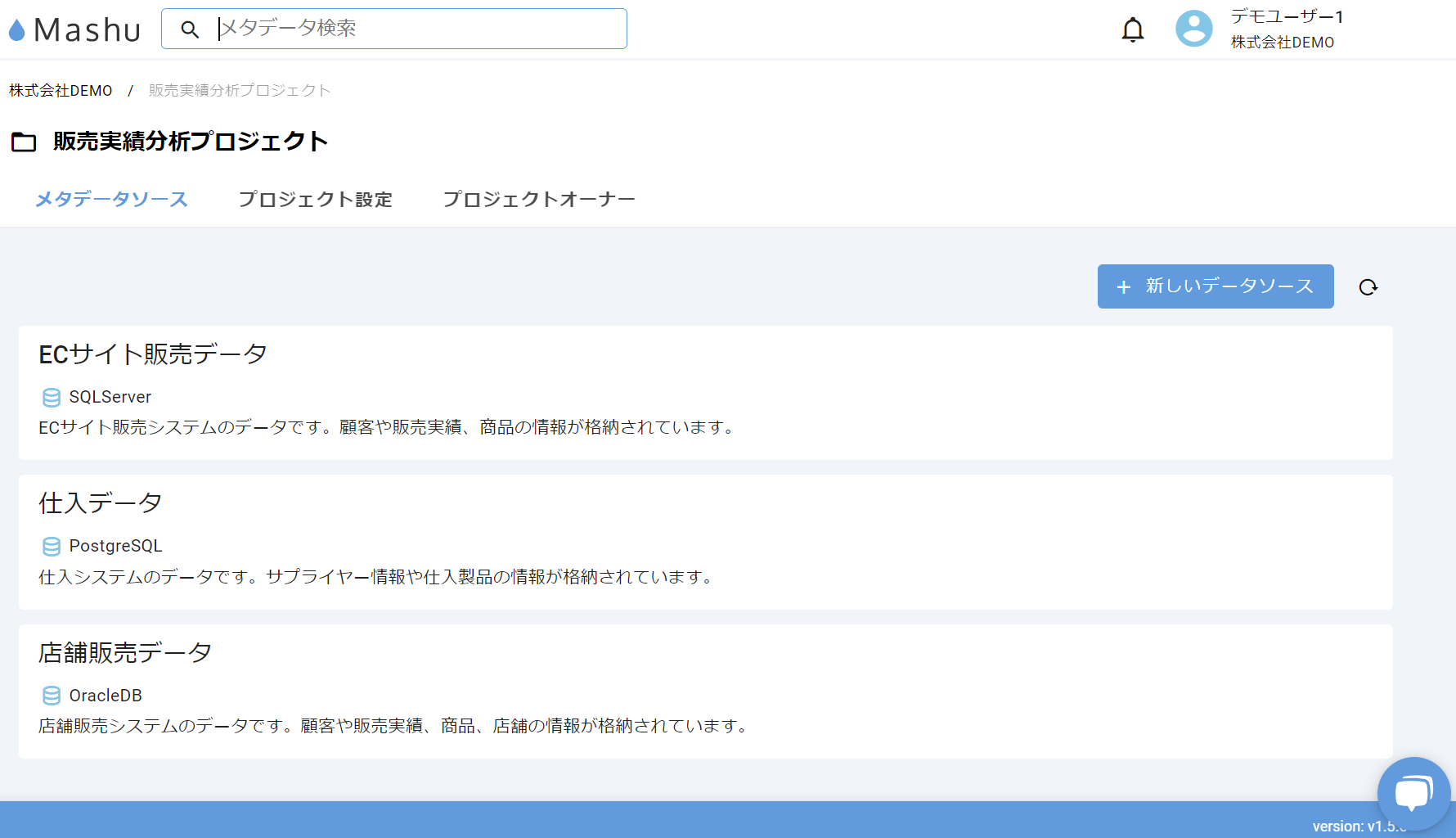The image size is (1456, 838).
Task: Click the folder icon beside 販売実績分析プロジェクト
Action: pyautogui.click(x=23, y=141)
